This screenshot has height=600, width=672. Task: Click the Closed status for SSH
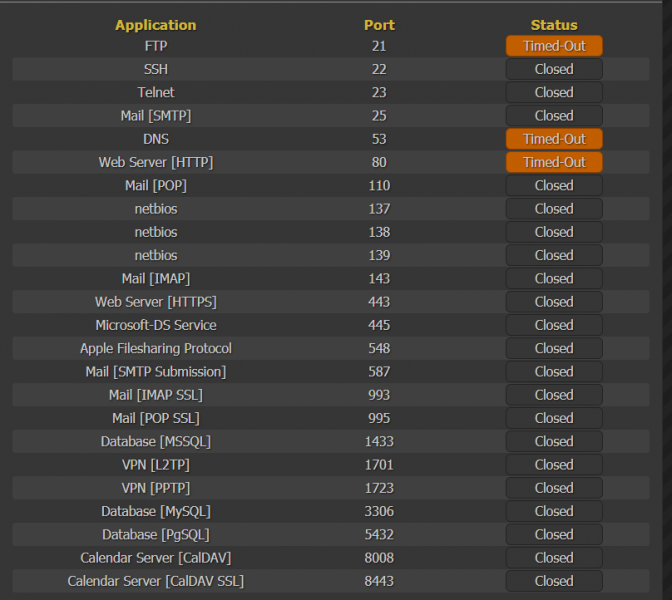click(554, 69)
